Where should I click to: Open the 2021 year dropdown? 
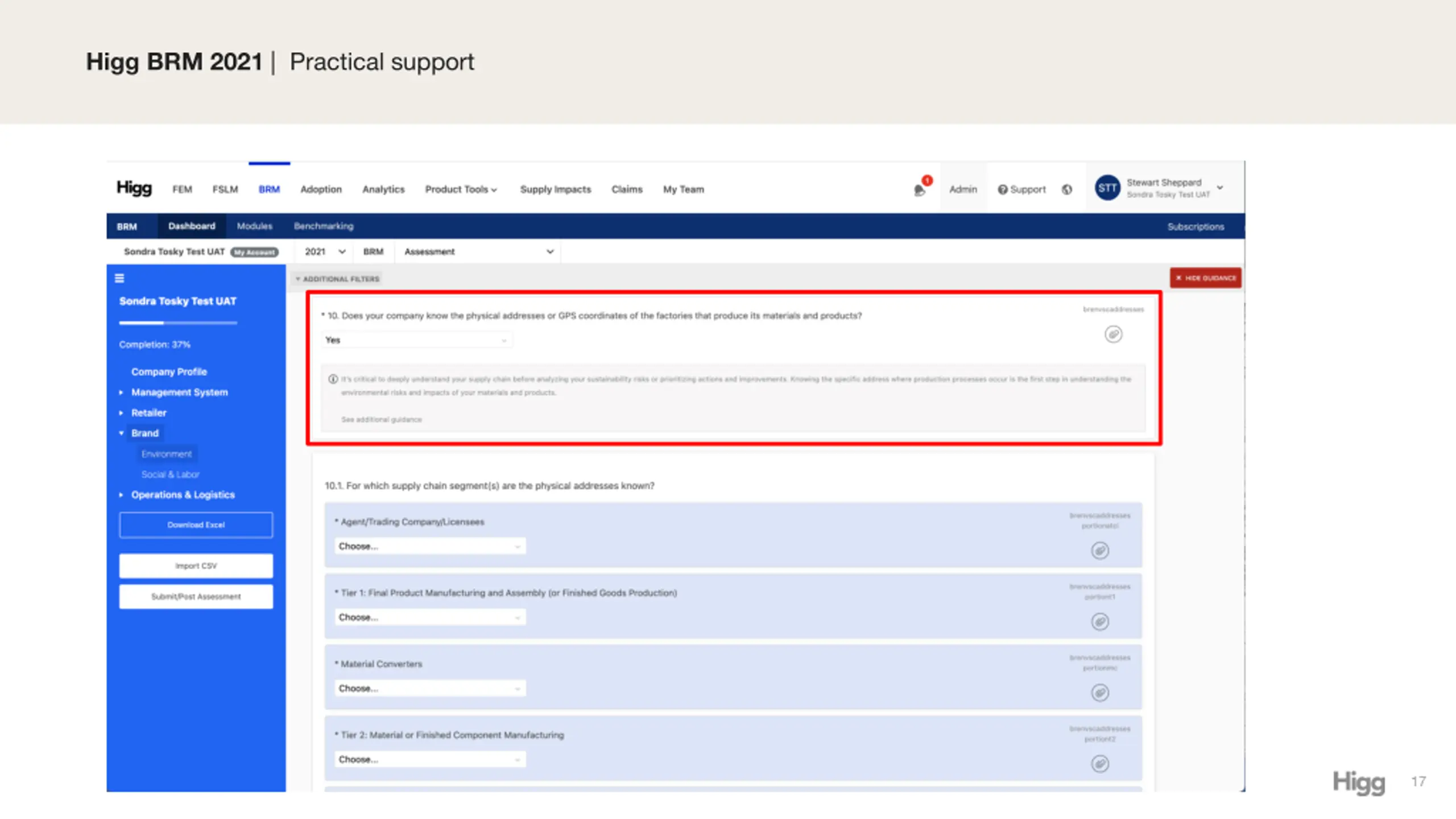click(324, 251)
